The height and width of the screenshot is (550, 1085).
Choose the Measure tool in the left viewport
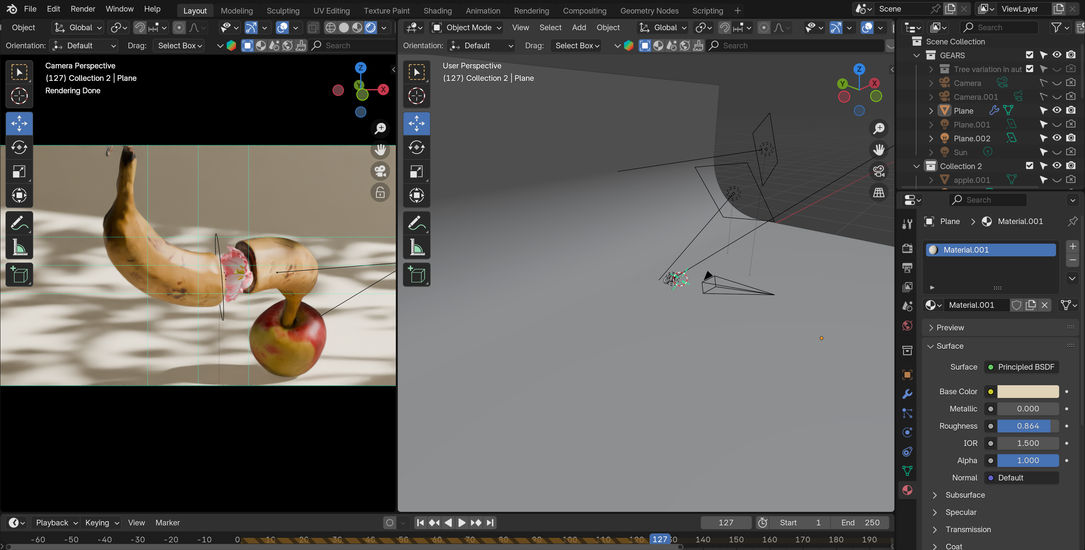tap(19, 248)
